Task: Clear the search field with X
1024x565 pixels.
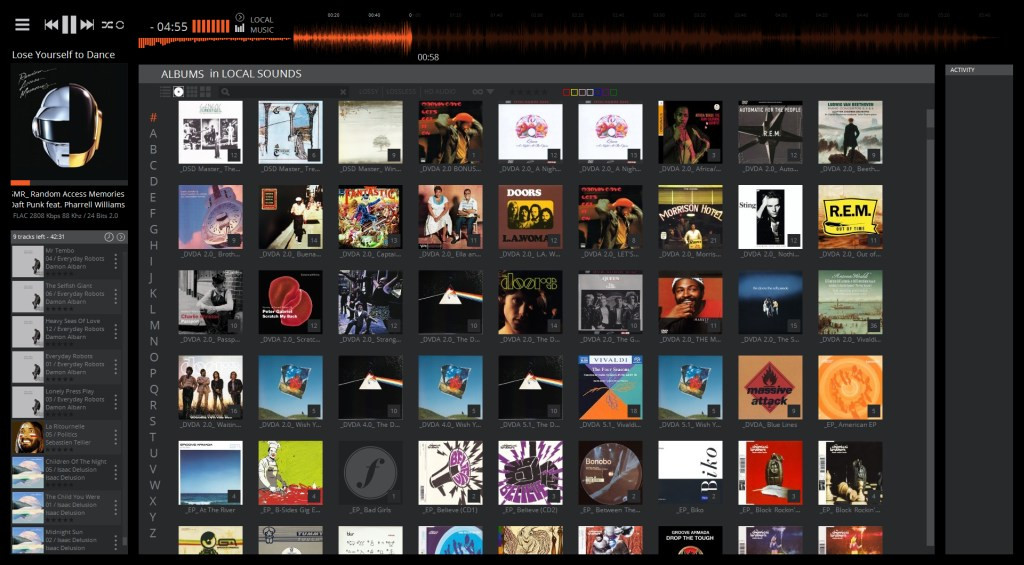Action: [x=344, y=92]
